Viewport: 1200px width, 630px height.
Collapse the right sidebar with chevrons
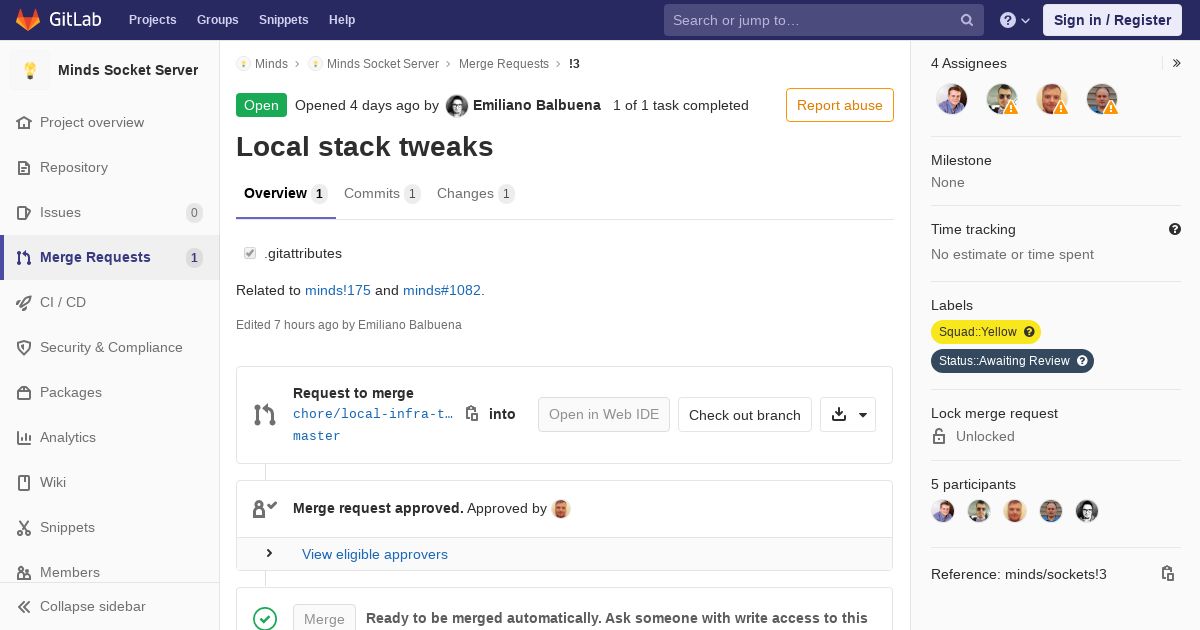(x=1176, y=63)
